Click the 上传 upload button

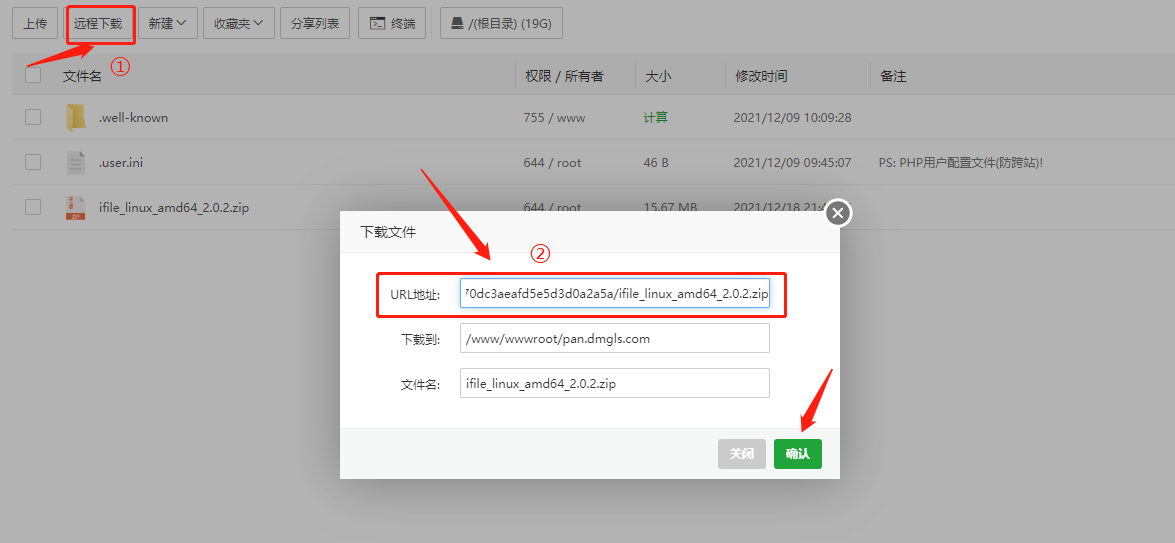coord(35,23)
